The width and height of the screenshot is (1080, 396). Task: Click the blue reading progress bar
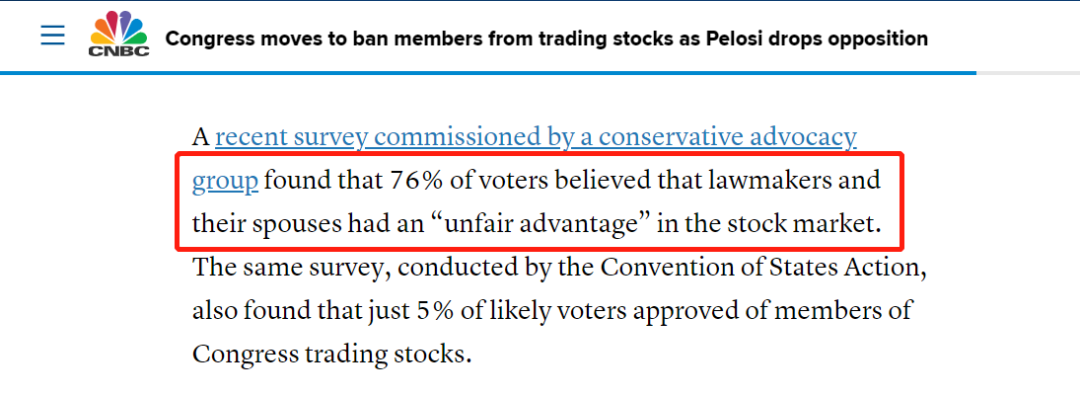point(488,72)
